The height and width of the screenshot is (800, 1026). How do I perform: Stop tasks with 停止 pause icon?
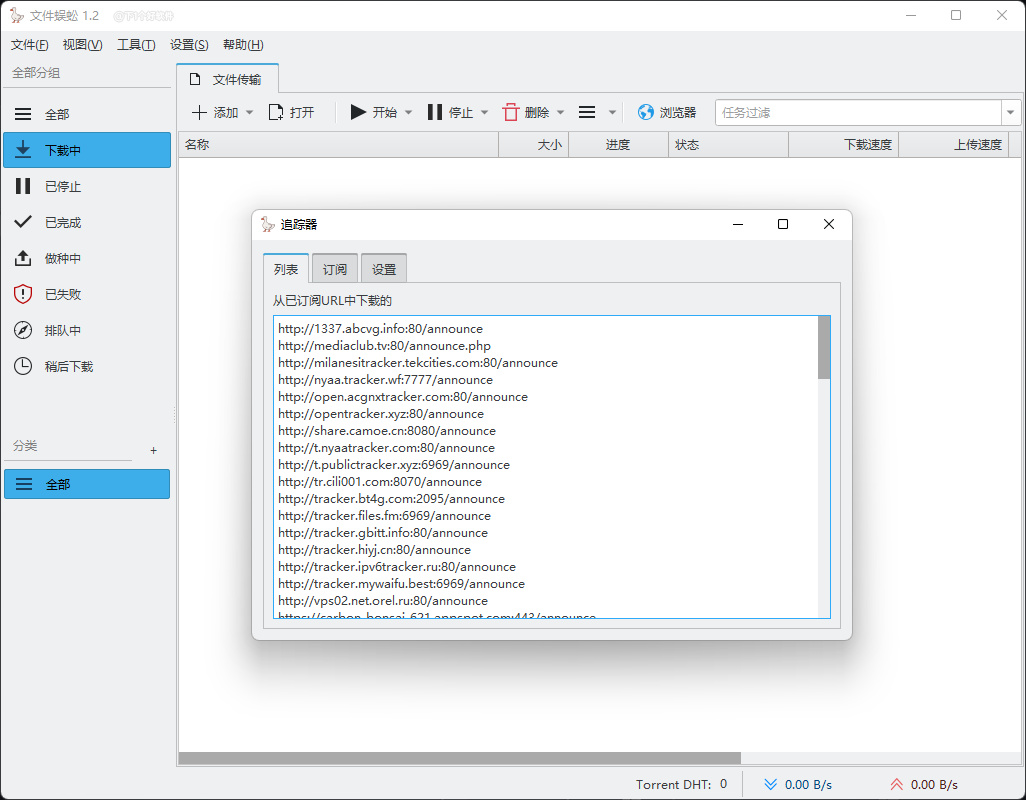pyautogui.click(x=434, y=113)
